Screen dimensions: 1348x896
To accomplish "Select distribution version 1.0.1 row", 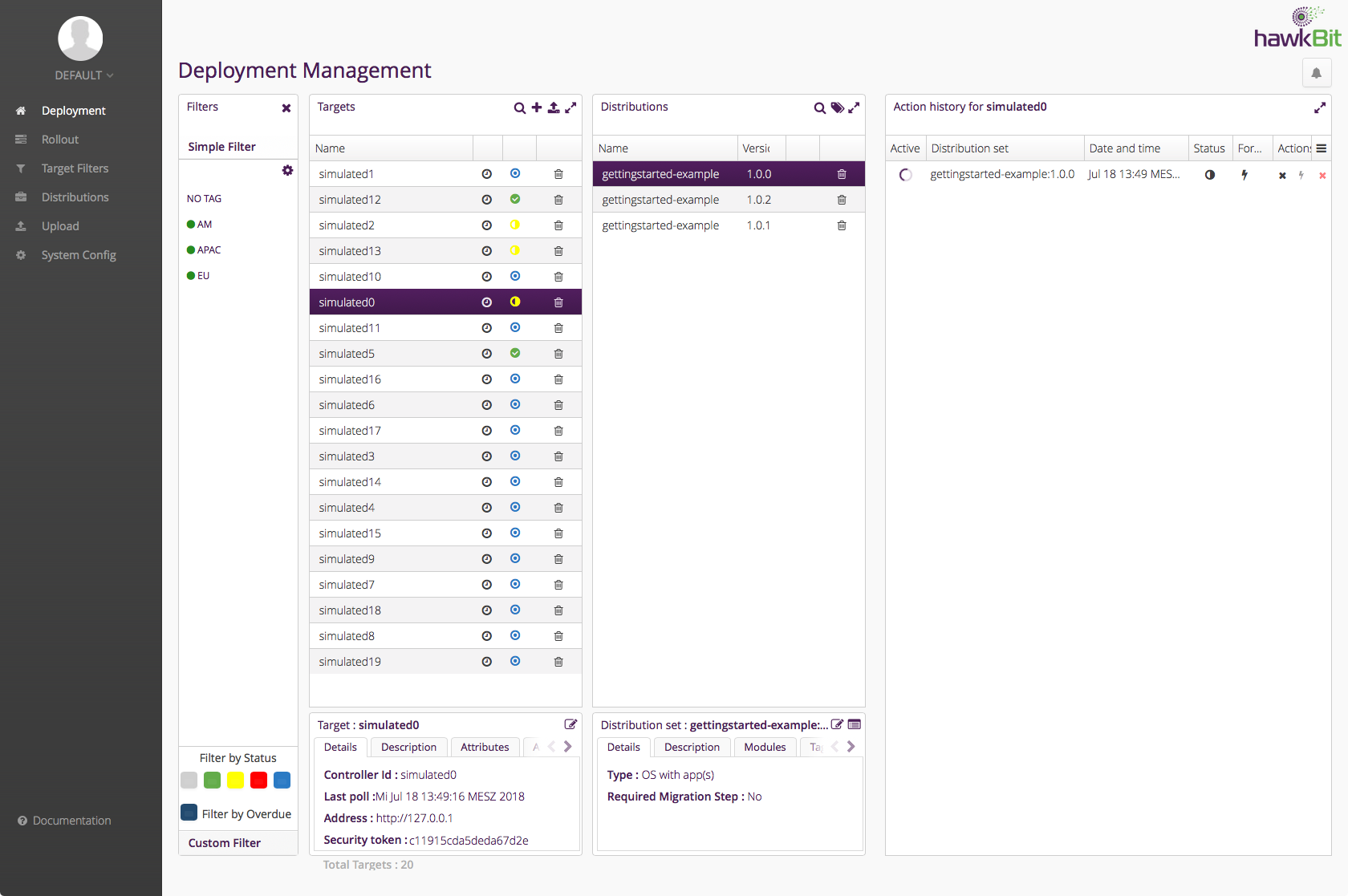I will click(x=729, y=225).
